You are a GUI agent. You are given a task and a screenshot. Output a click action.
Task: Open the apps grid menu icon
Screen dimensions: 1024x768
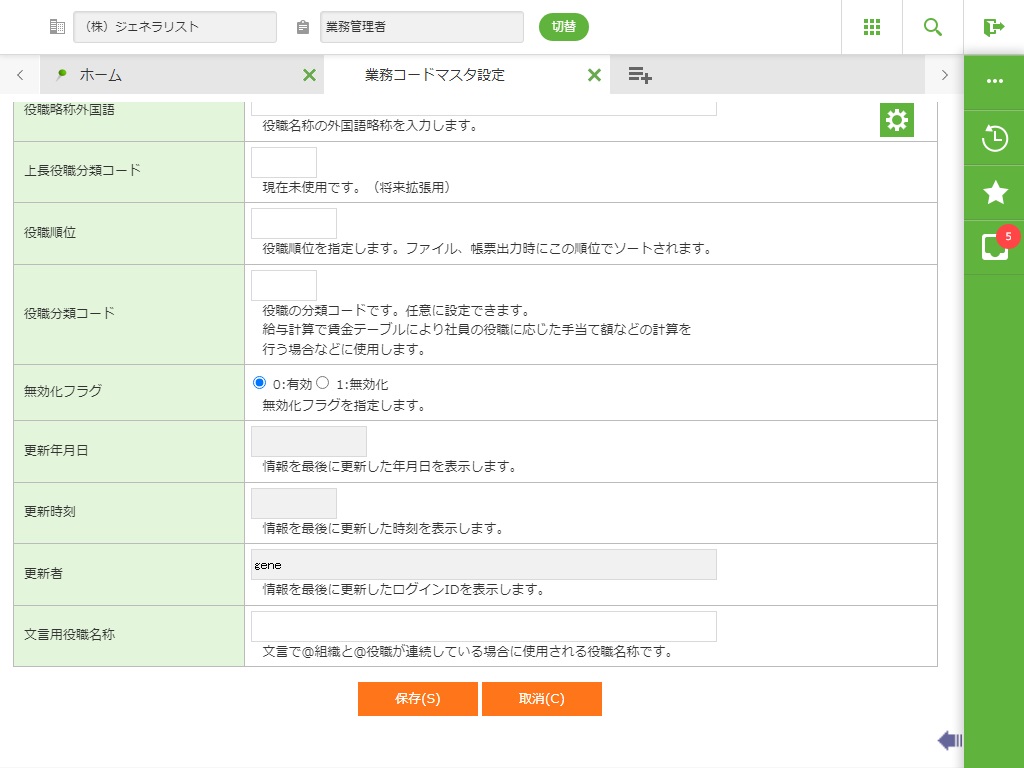tap(872, 27)
